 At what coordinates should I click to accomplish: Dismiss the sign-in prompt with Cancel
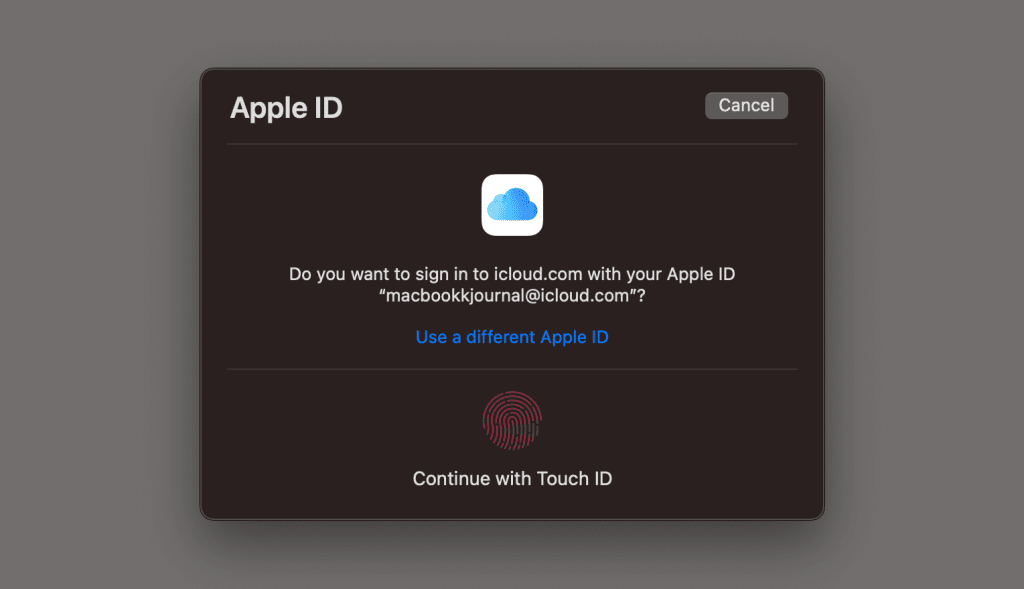click(x=746, y=105)
